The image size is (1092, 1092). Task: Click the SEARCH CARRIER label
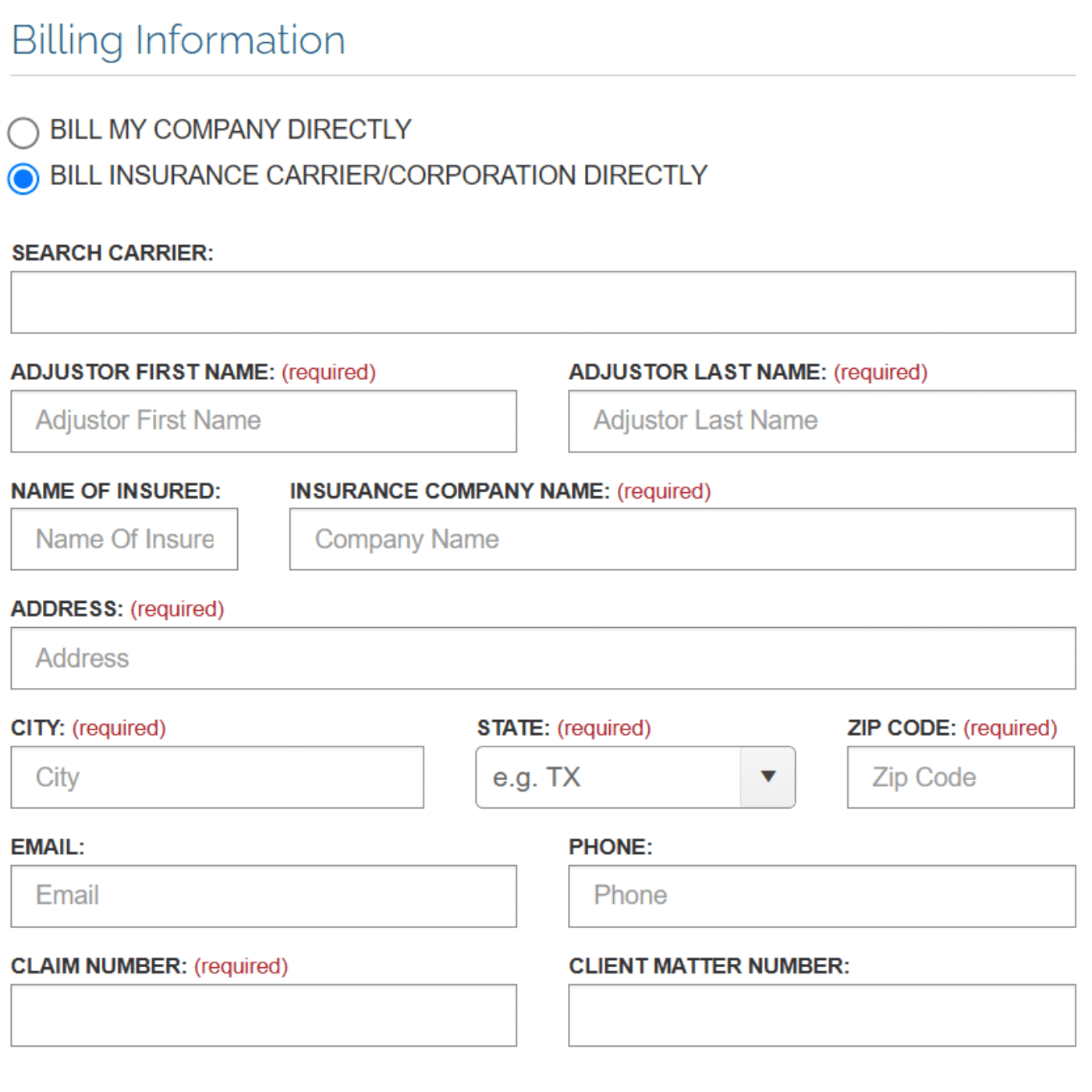coord(112,253)
